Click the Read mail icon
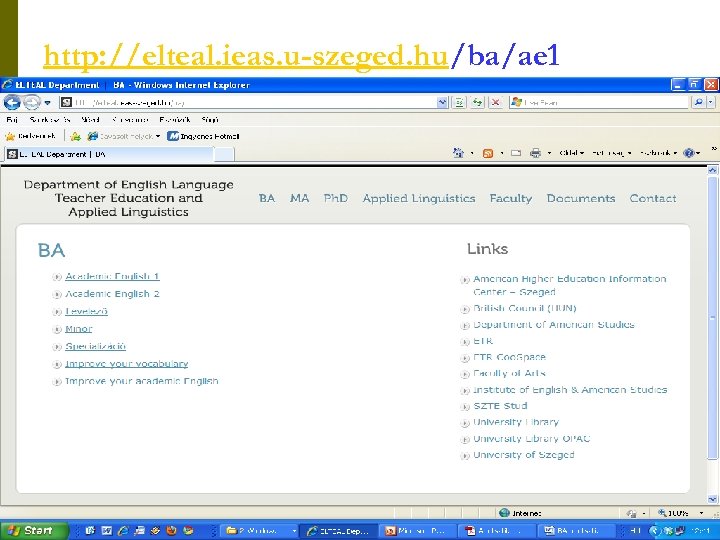The width and height of the screenshot is (720, 540). point(516,153)
